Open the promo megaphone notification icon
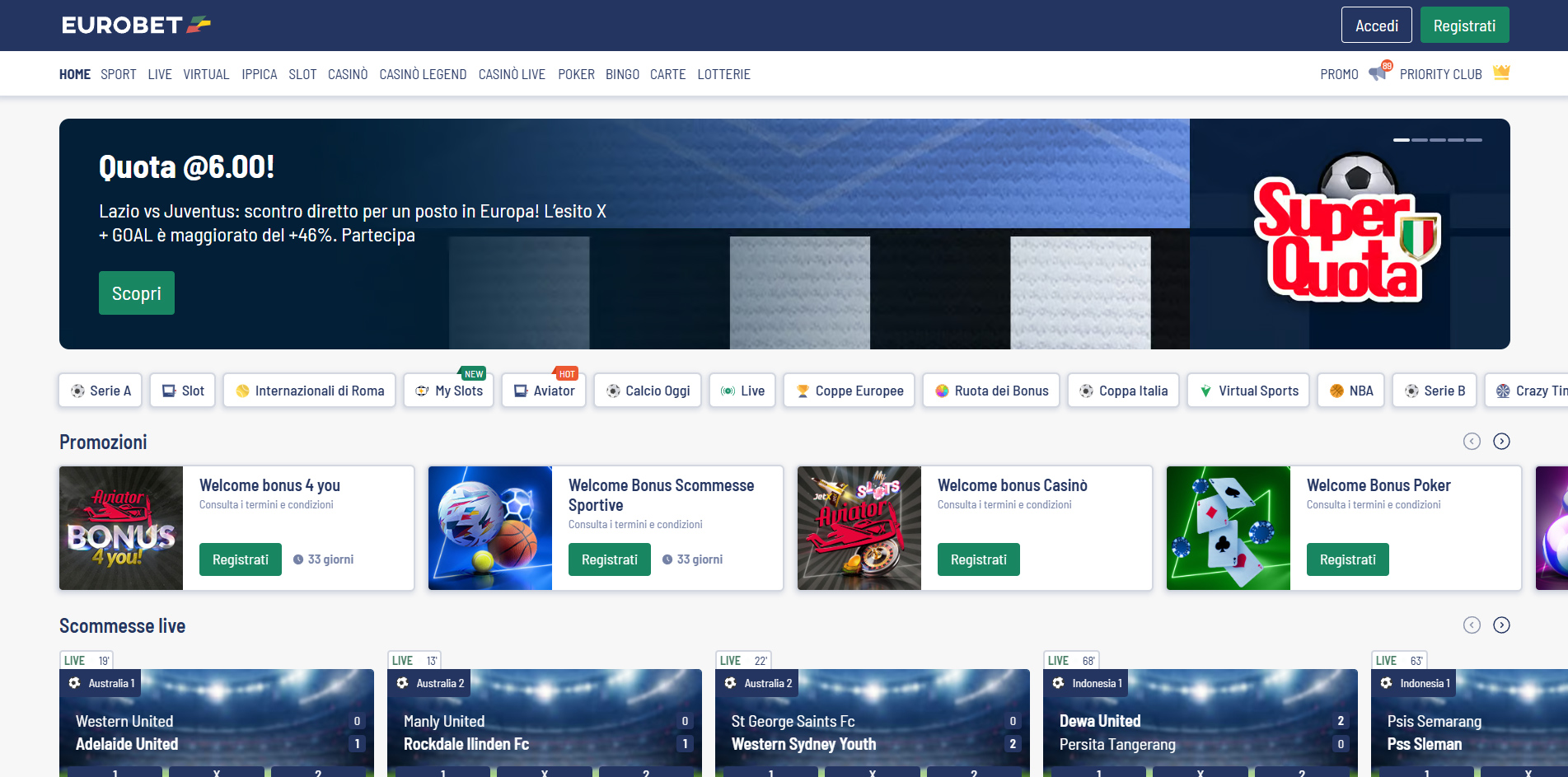Screen dimensions: 1568x777 tap(1379, 73)
